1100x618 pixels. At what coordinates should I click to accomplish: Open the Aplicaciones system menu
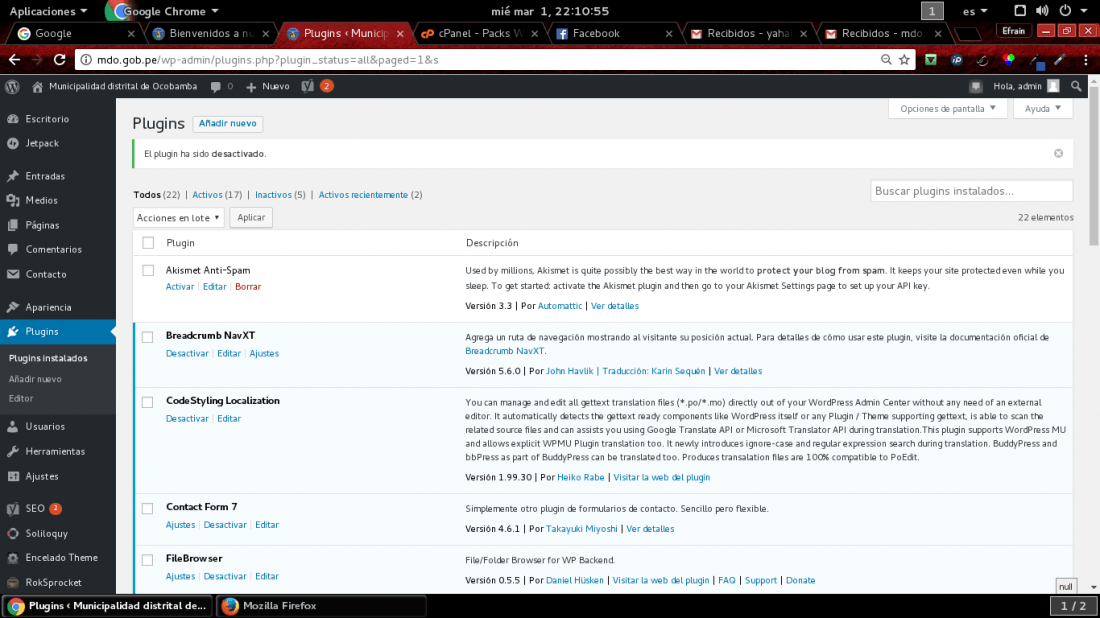(48, 11)
